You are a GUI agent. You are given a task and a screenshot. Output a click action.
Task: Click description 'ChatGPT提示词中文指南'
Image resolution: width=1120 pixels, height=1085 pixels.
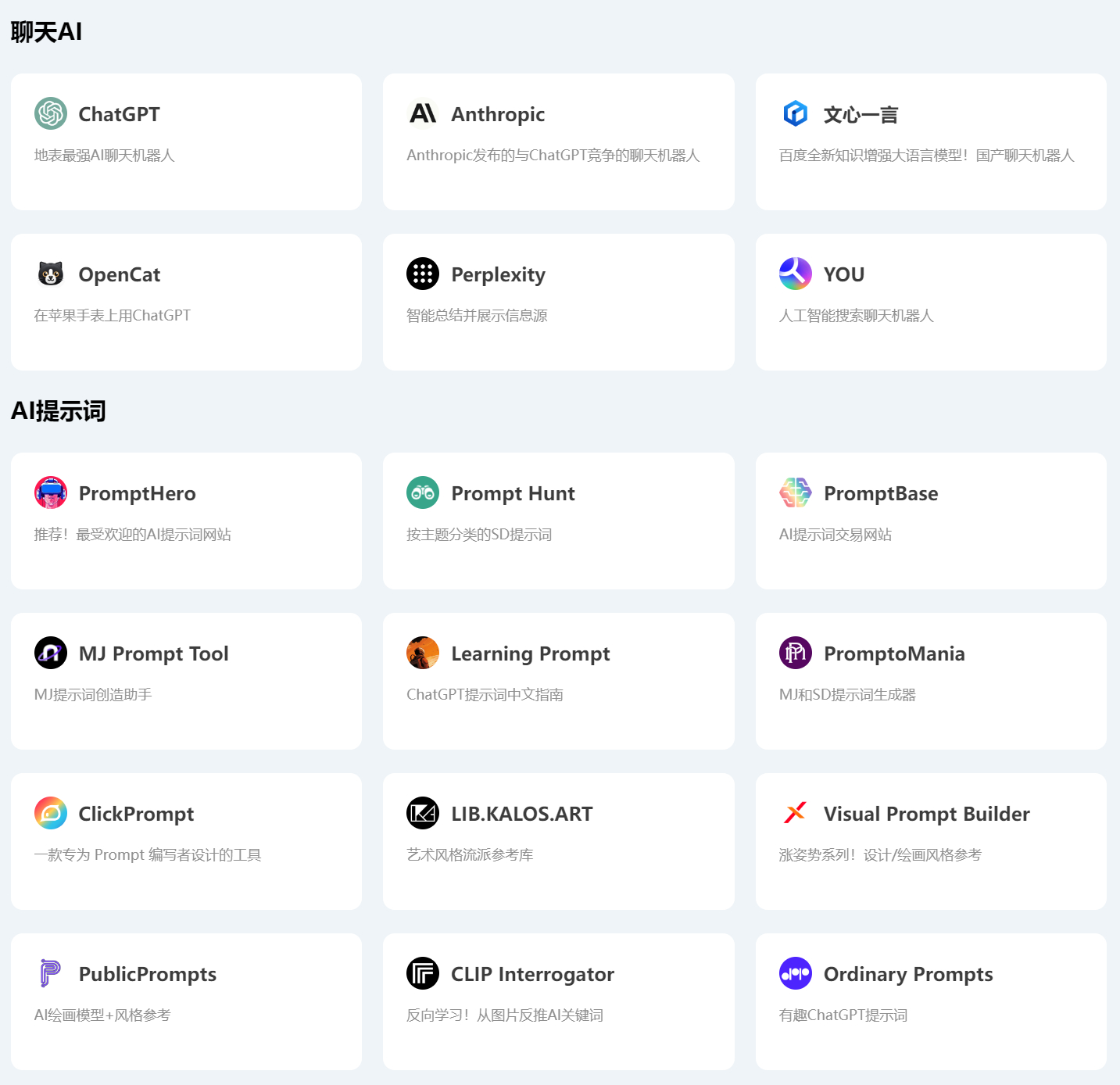[x=485, y=695]
